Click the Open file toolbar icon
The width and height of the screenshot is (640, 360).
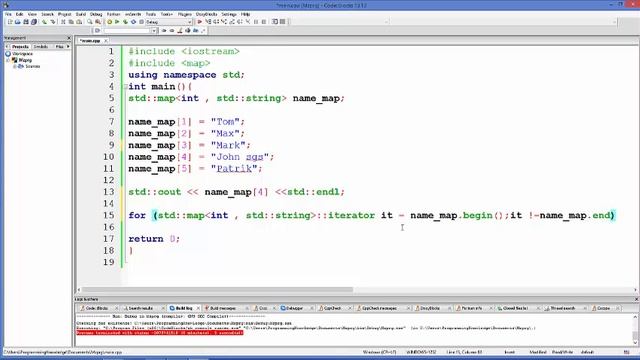(18, 22)
